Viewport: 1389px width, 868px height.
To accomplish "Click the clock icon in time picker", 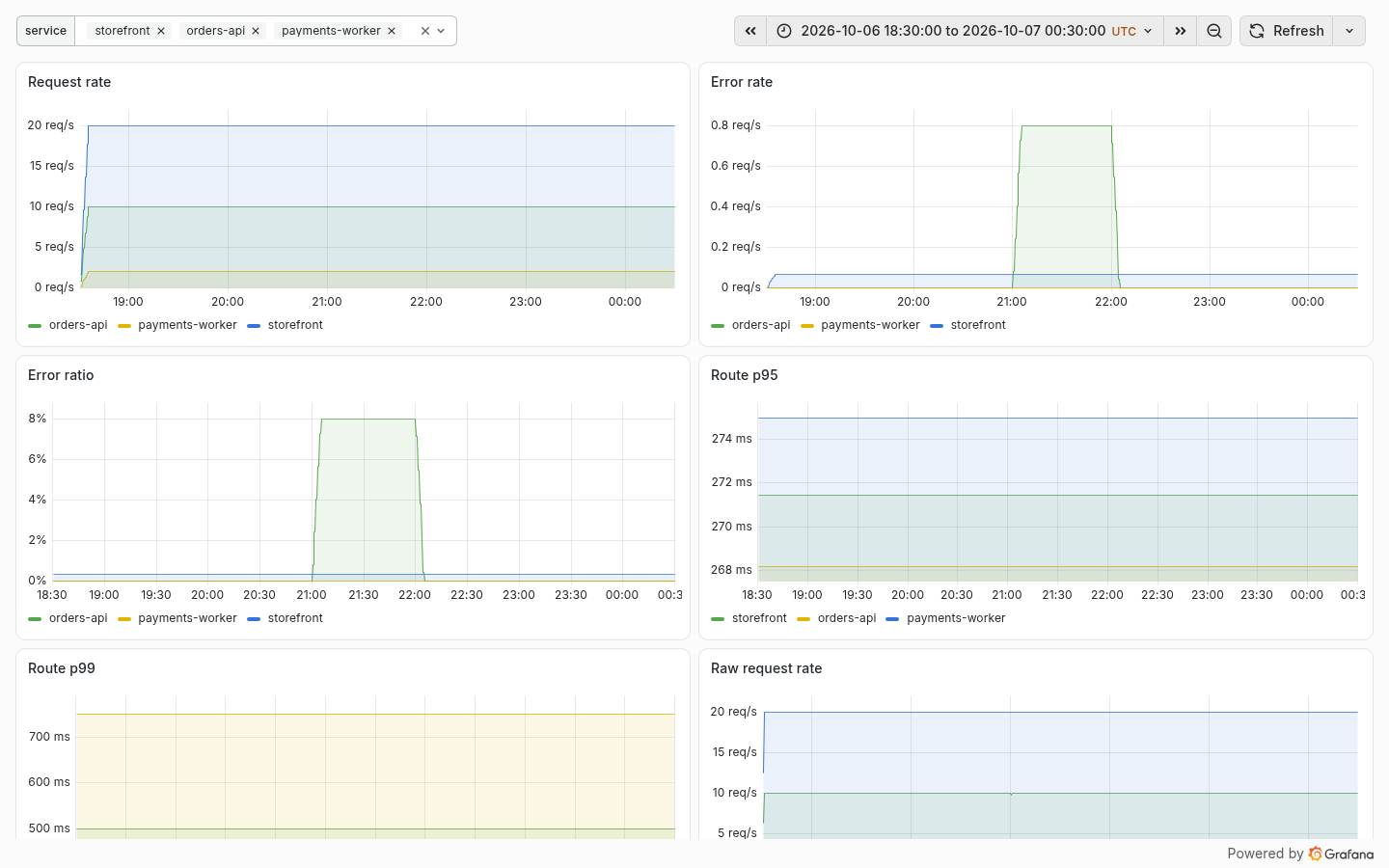I will click(784, 31).
